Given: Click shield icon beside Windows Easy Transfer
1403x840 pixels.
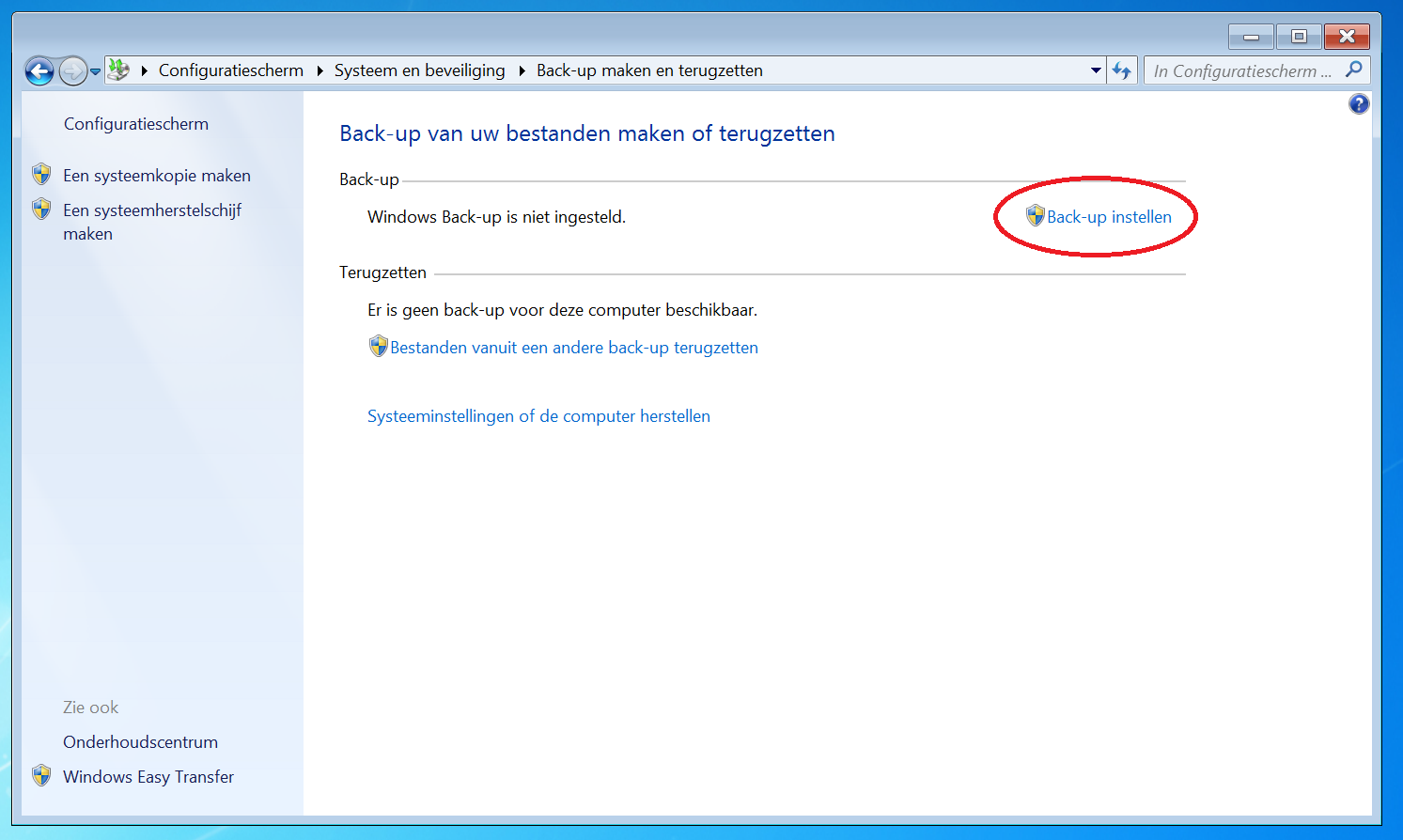Looking at the screenshot, I should (41, 776).
